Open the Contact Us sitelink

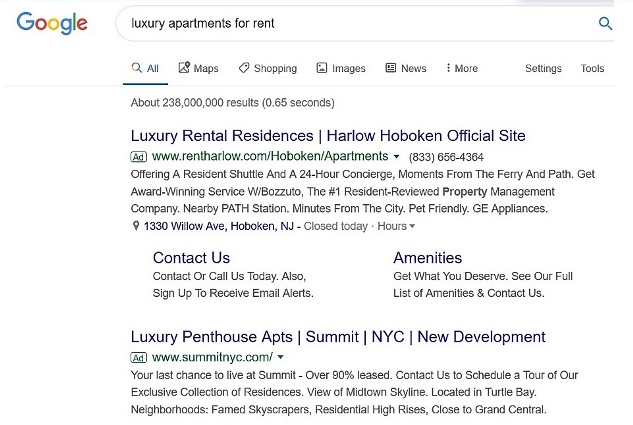[191, 257]
